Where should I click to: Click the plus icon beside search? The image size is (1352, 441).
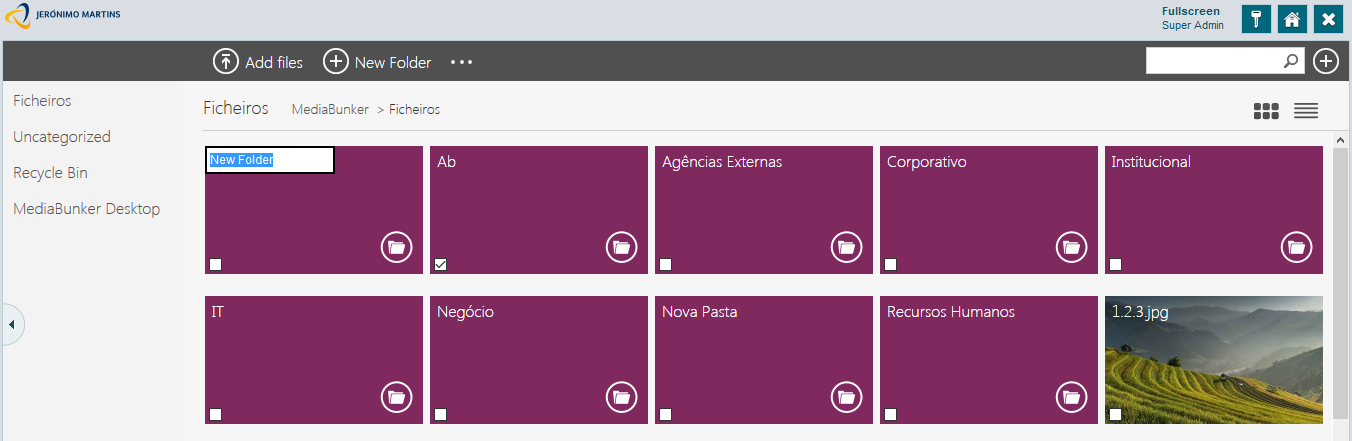pos(1326,61)
